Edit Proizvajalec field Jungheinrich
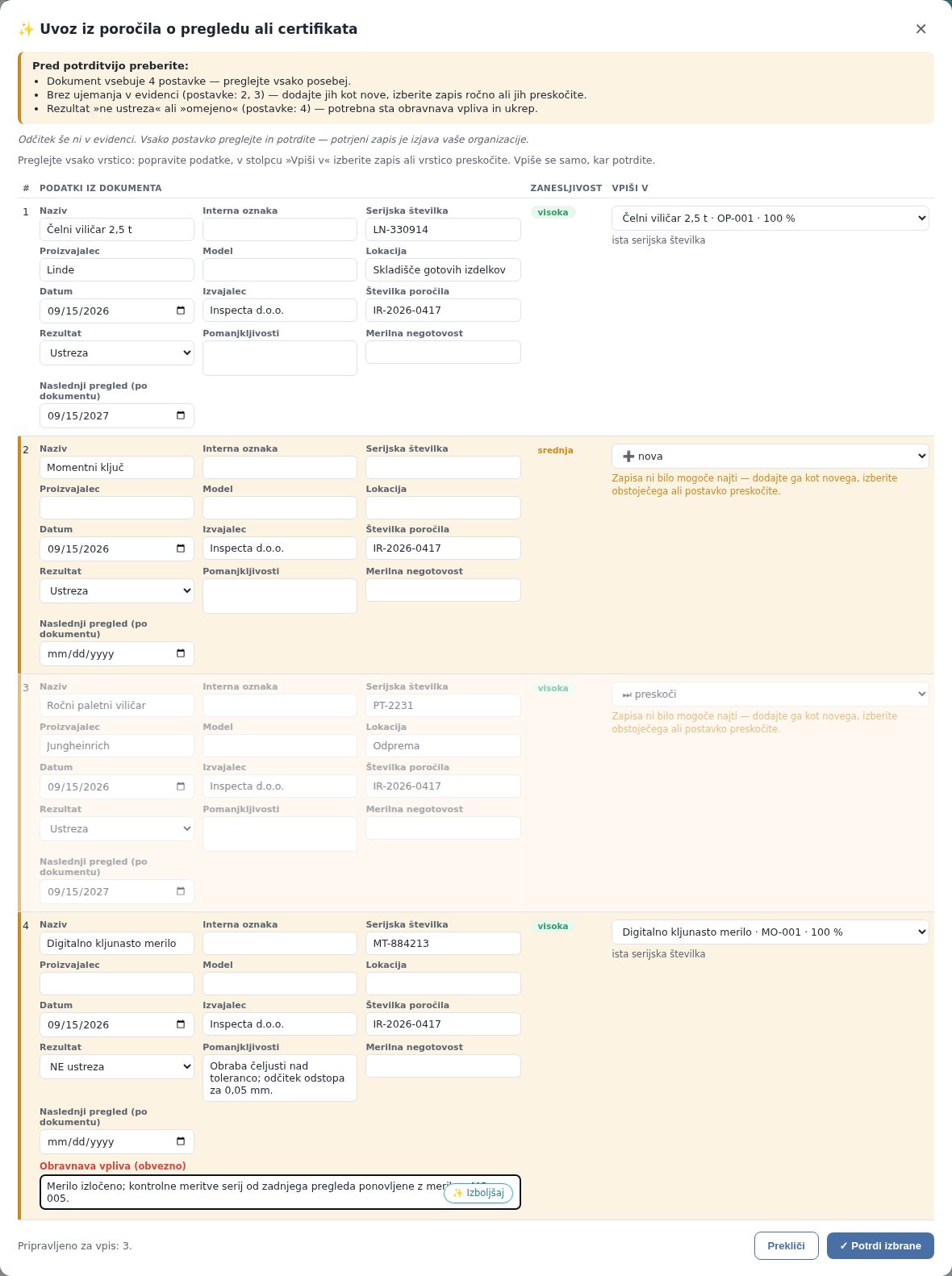Image resolution: width=952 pixels, height=1276 pixels. point(117,745)
